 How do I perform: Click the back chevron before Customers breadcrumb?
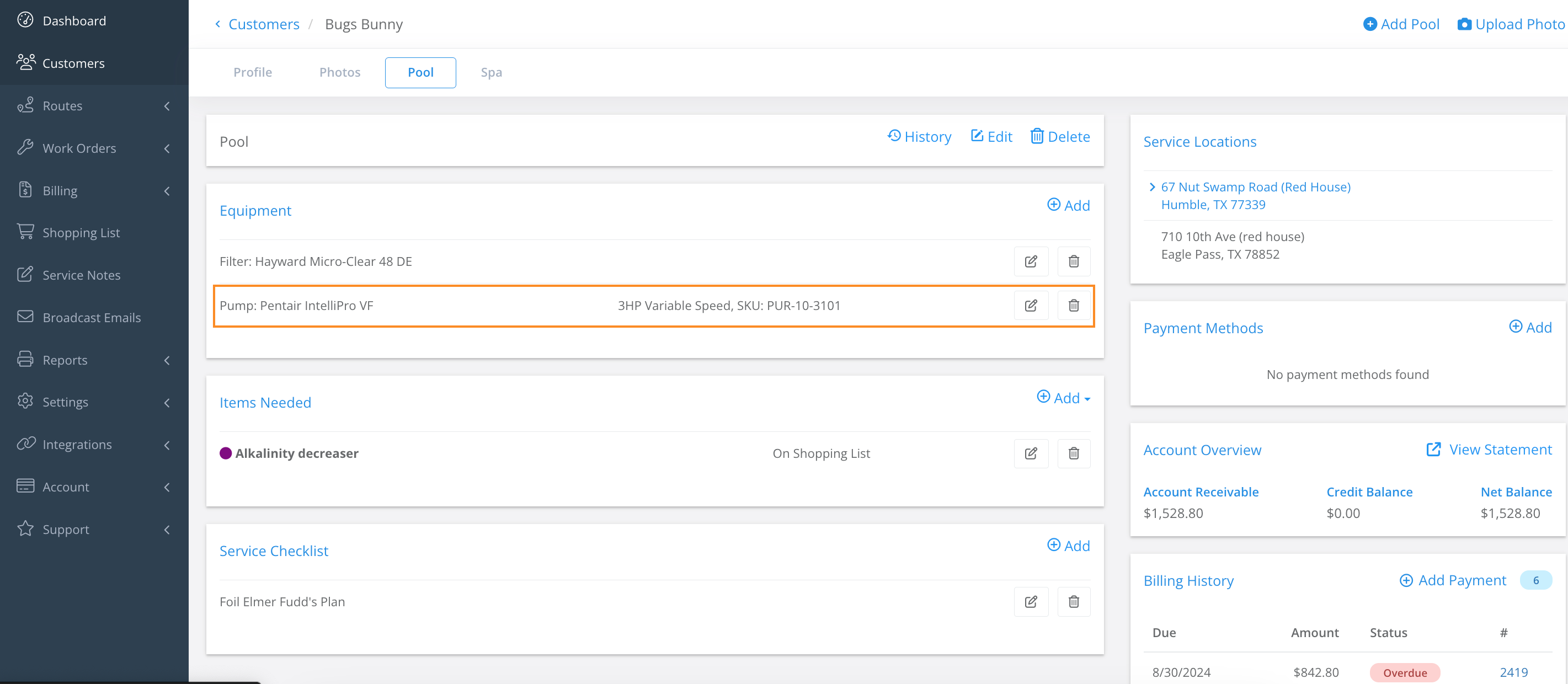[217, 24]
